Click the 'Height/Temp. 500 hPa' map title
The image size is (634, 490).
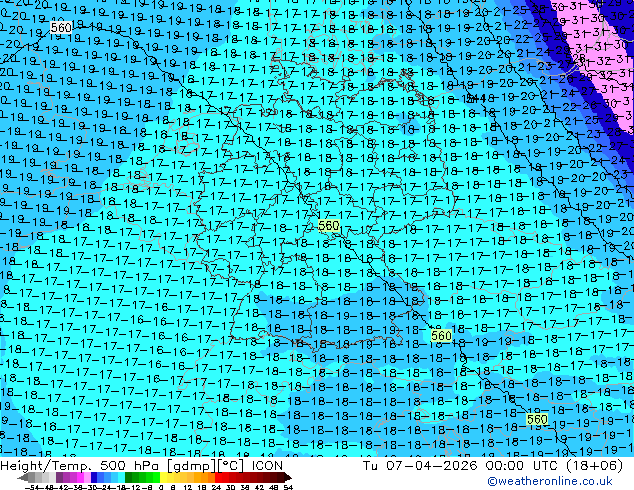[x=82, y=466]
